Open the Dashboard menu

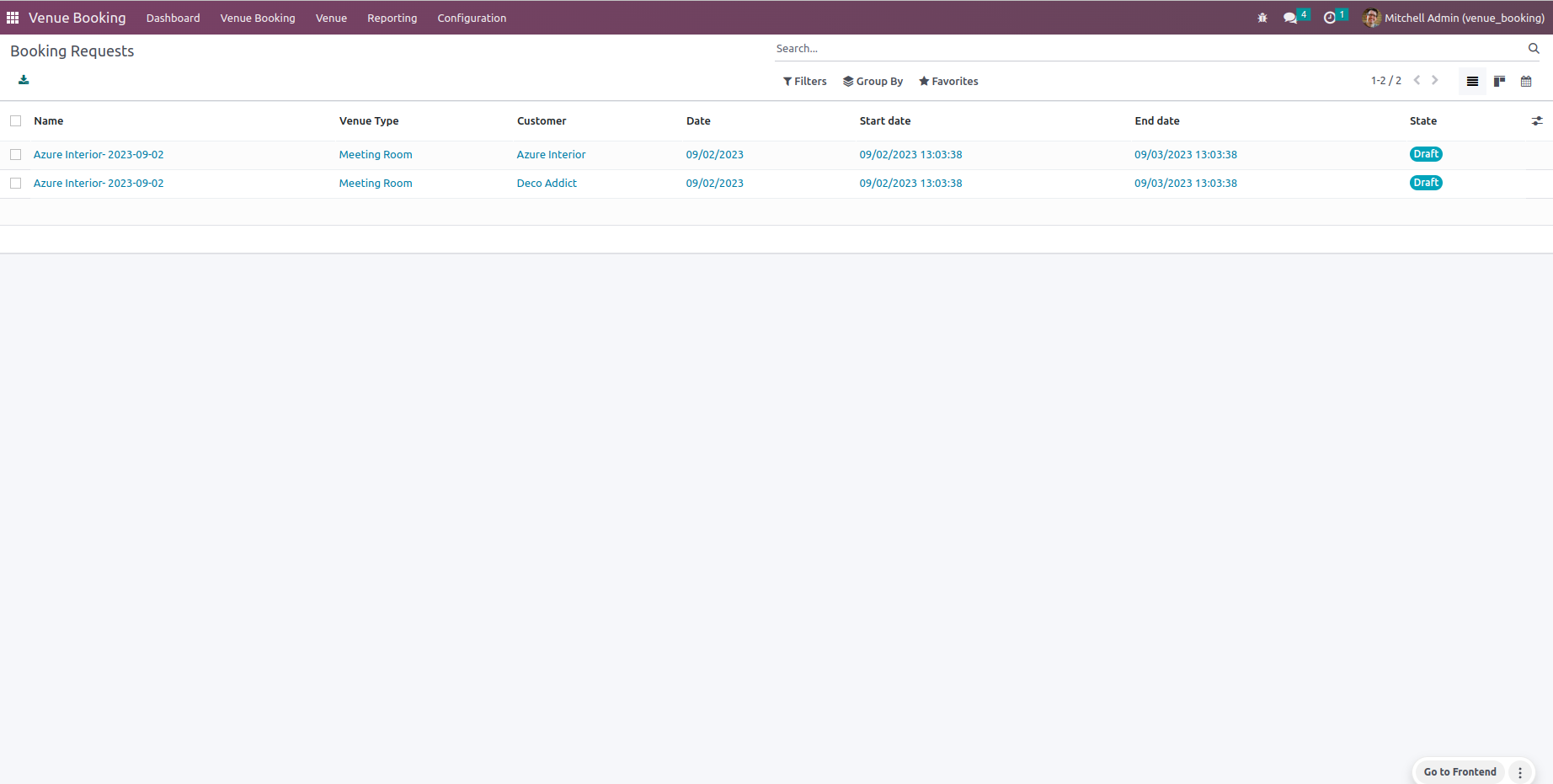173,18
